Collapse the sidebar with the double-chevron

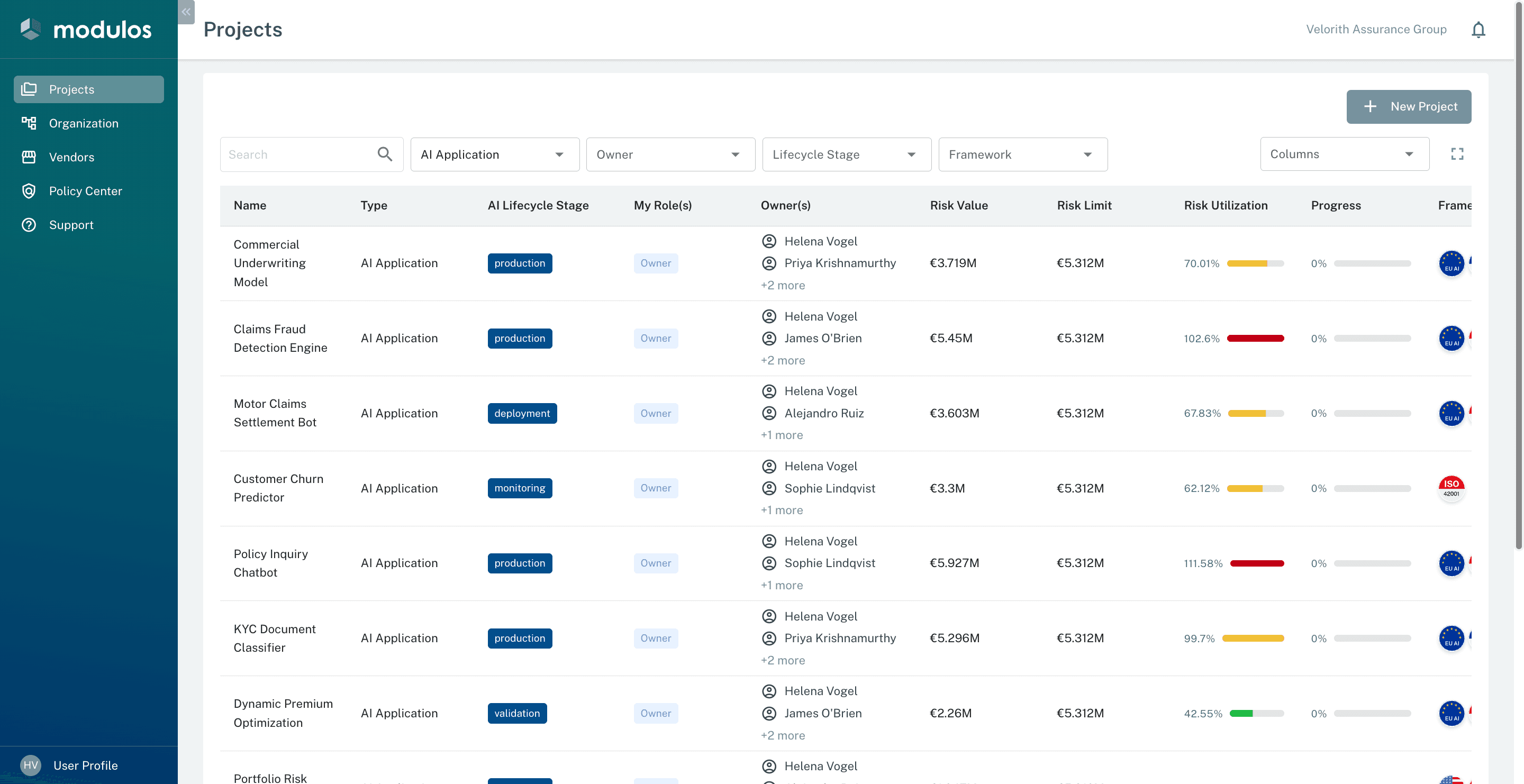click(x=186, y=12)
